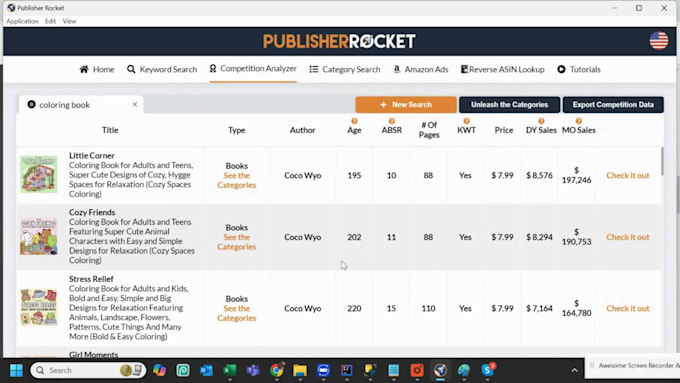Click the Age column help icon
Image resolution: width=680 pixels, height=383 pixels.
(x=354, y=121)
